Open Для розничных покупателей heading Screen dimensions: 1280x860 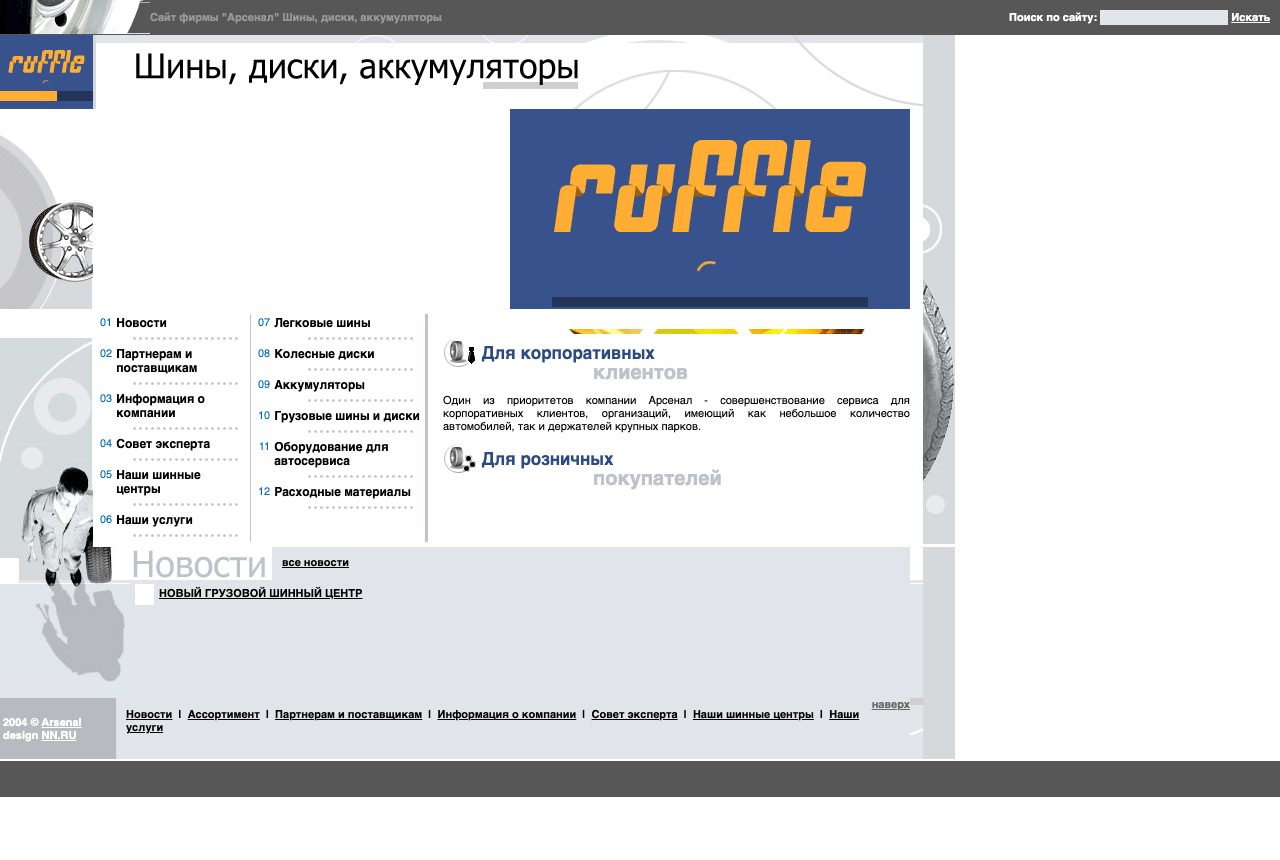tap(601, 469)
